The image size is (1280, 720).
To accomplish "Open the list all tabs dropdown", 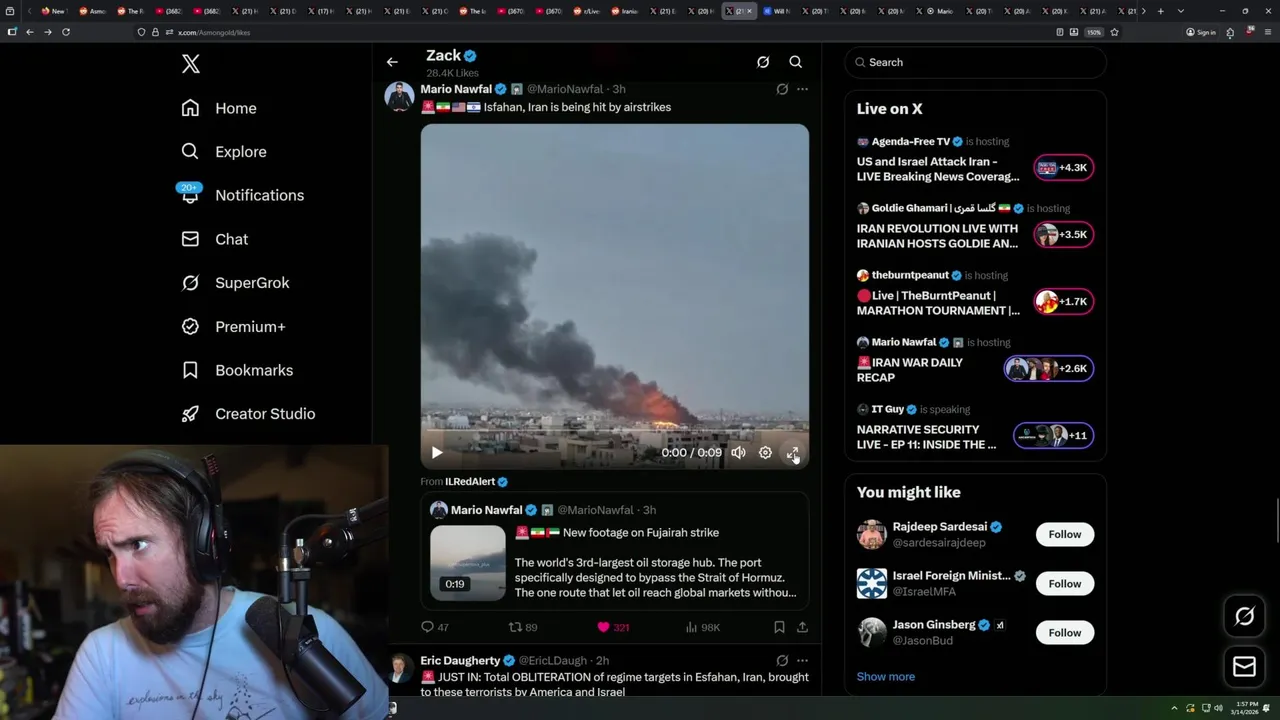I will [1181, 11].
